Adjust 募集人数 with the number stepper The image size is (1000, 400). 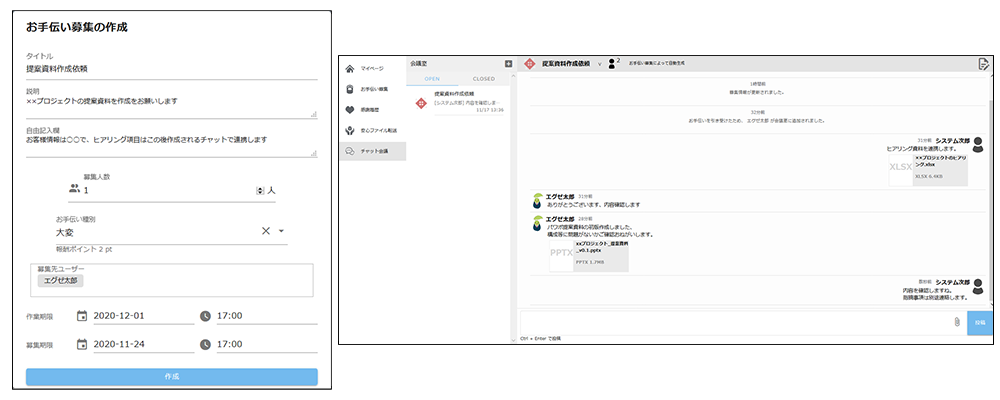[x=261, y=189]
